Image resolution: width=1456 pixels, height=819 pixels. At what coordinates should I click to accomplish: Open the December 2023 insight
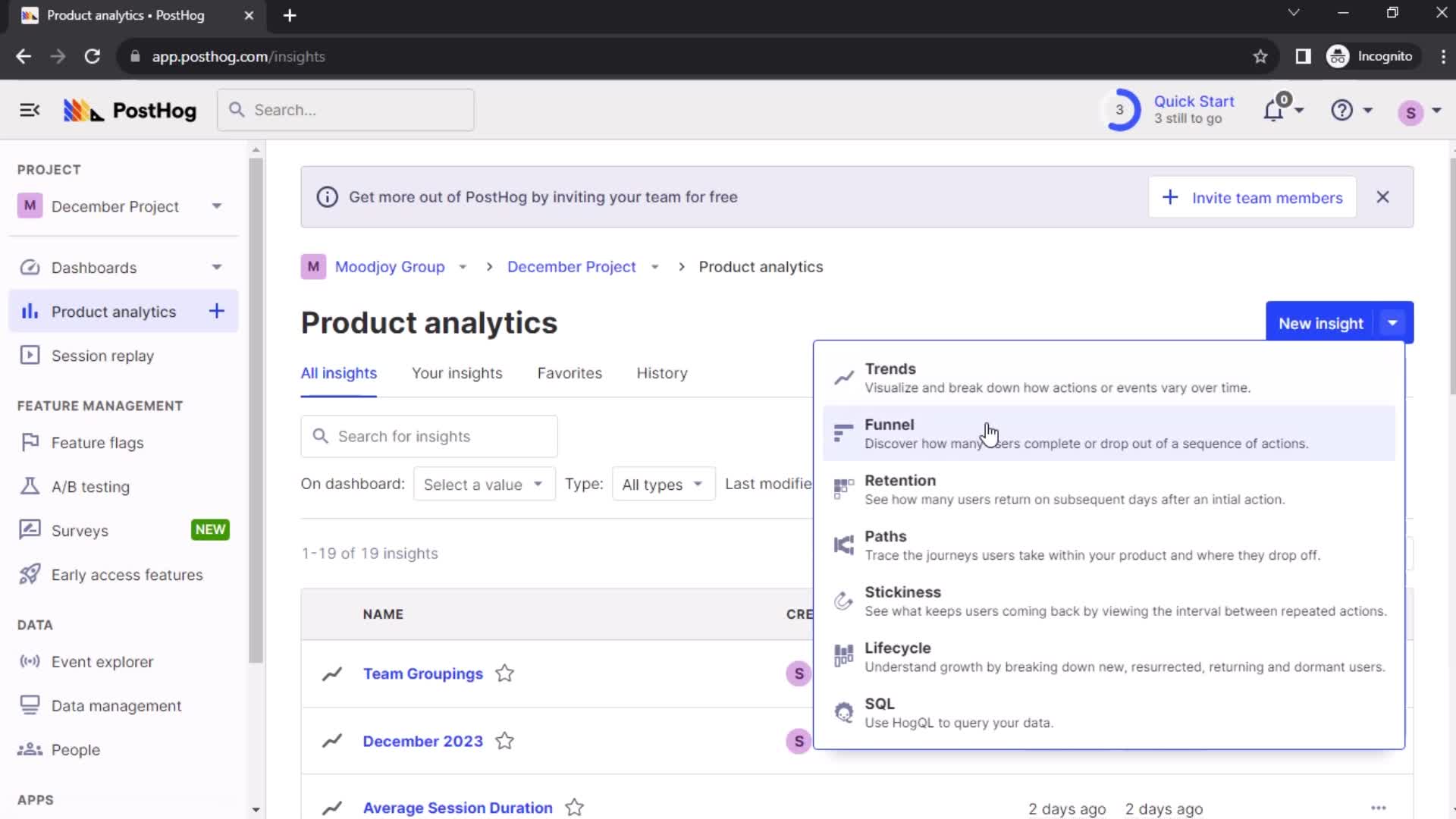tap(423, 741)
